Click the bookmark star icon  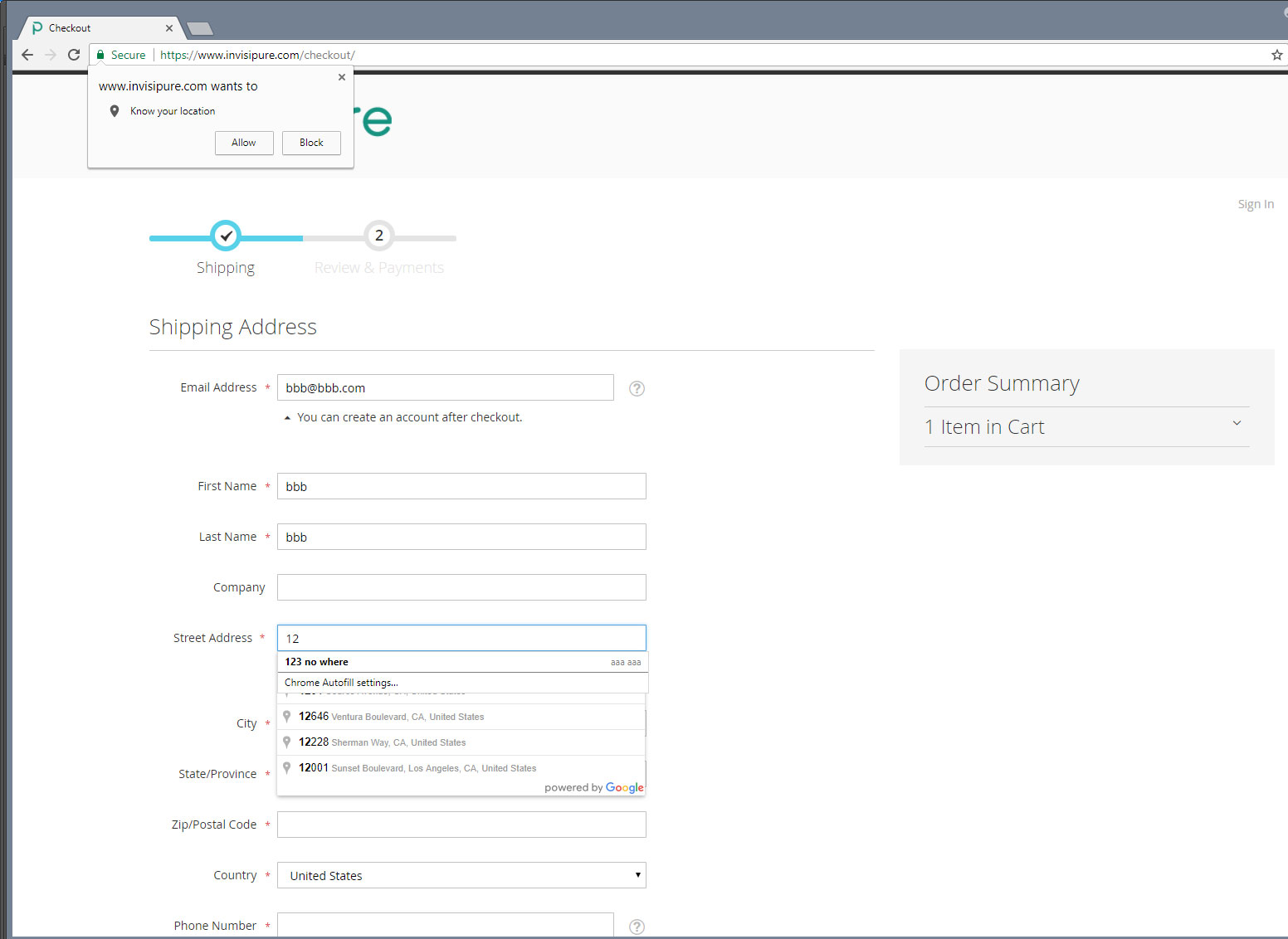pos(1276,55)
